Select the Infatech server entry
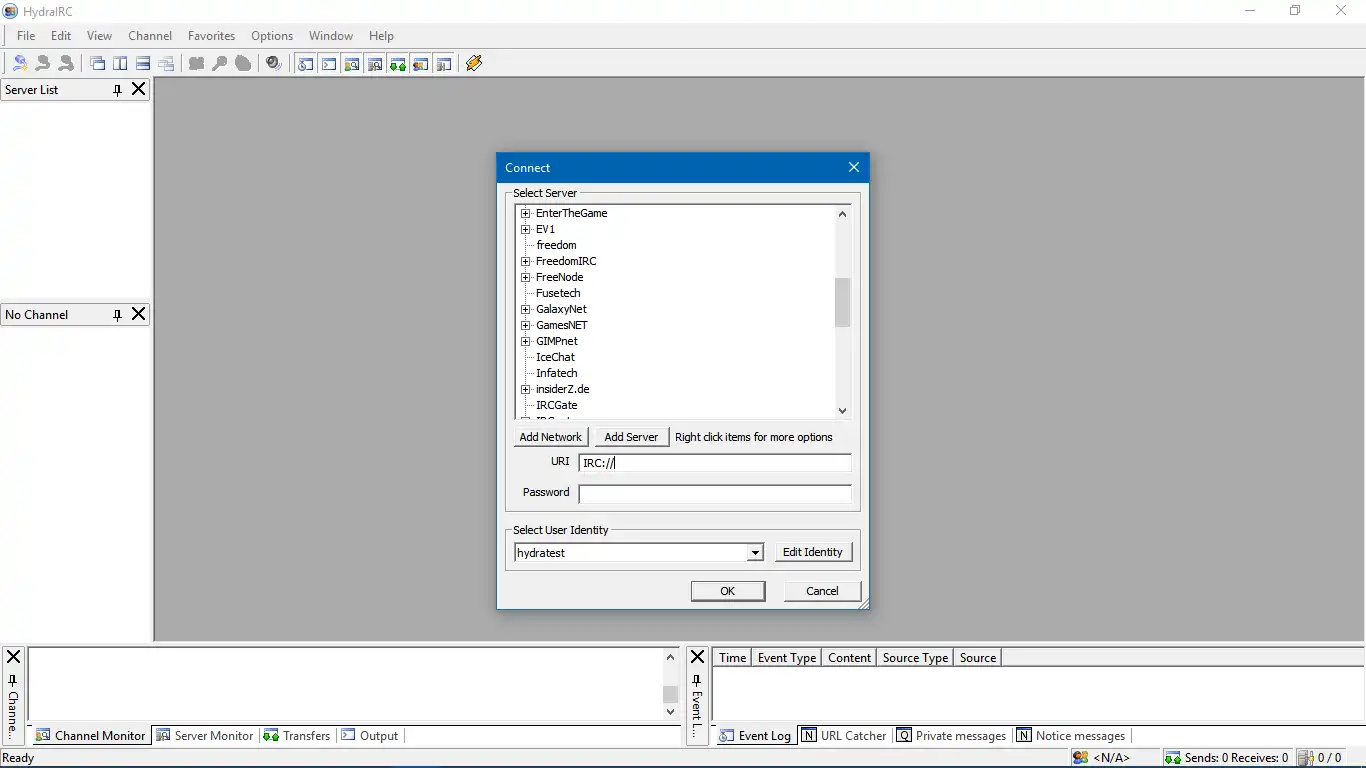 click(556, 373)
